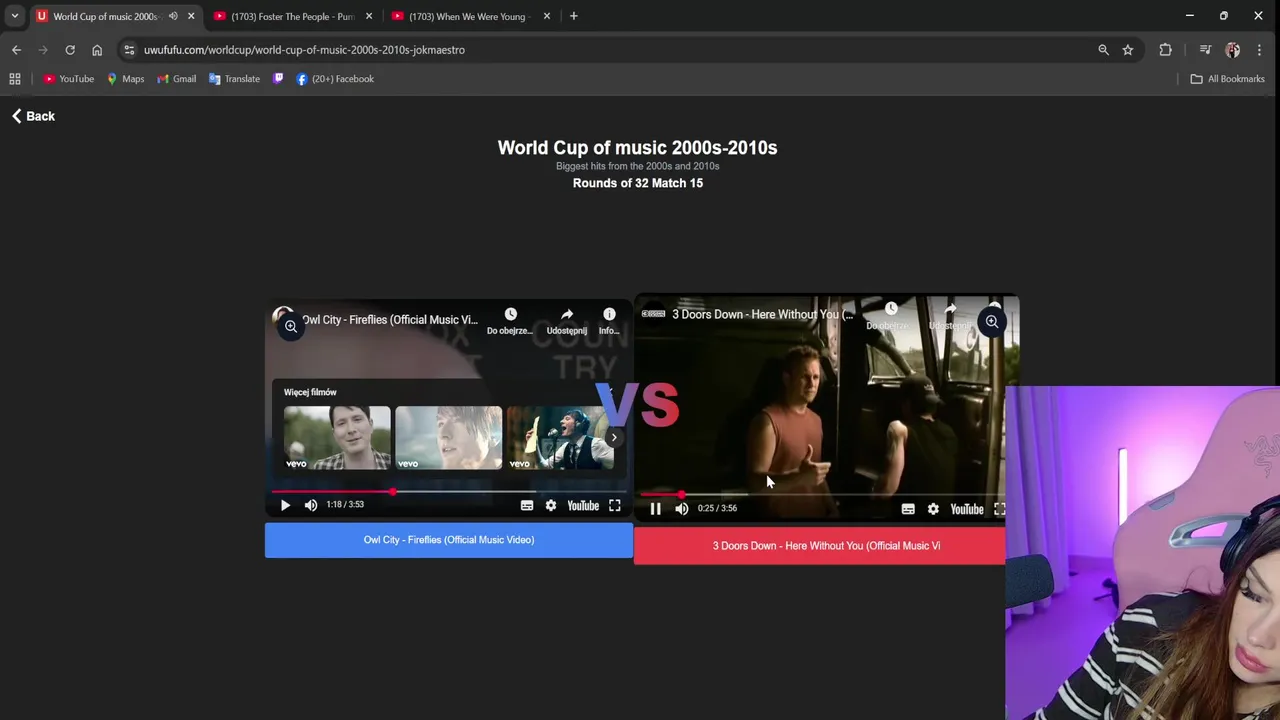Screen dimensions: 1280x720
Task: Open Chrome profile avatar
Action: coord(1233,50)
